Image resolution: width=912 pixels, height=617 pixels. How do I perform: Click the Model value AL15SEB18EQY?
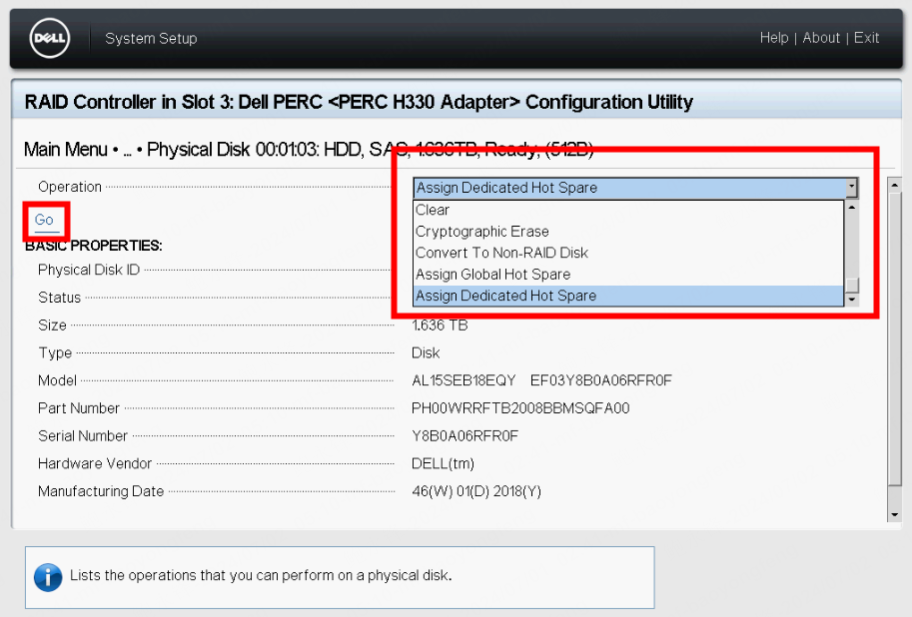point(464,380)
